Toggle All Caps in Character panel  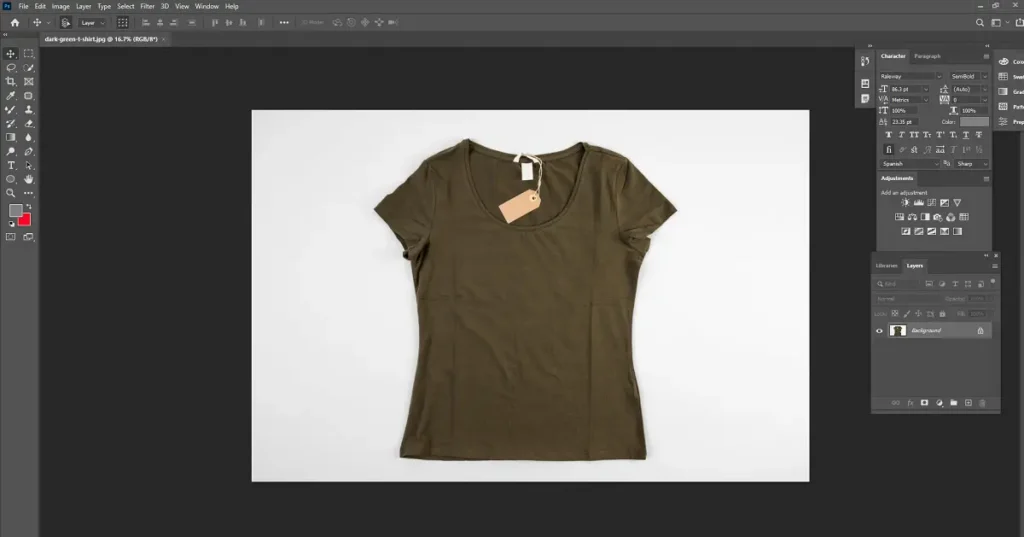coord(914,135)
